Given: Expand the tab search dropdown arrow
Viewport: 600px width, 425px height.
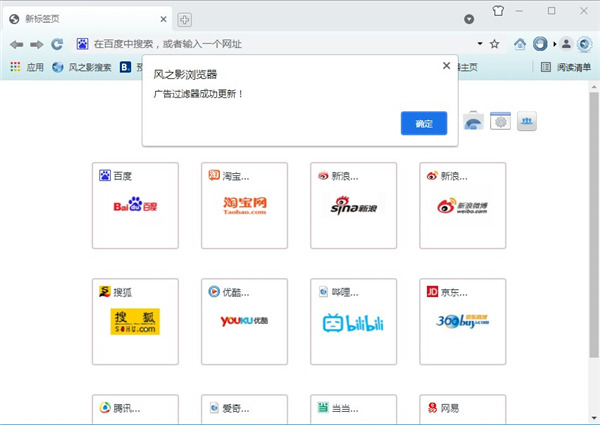Looking at the screenshot, I should tap(469, 19).
